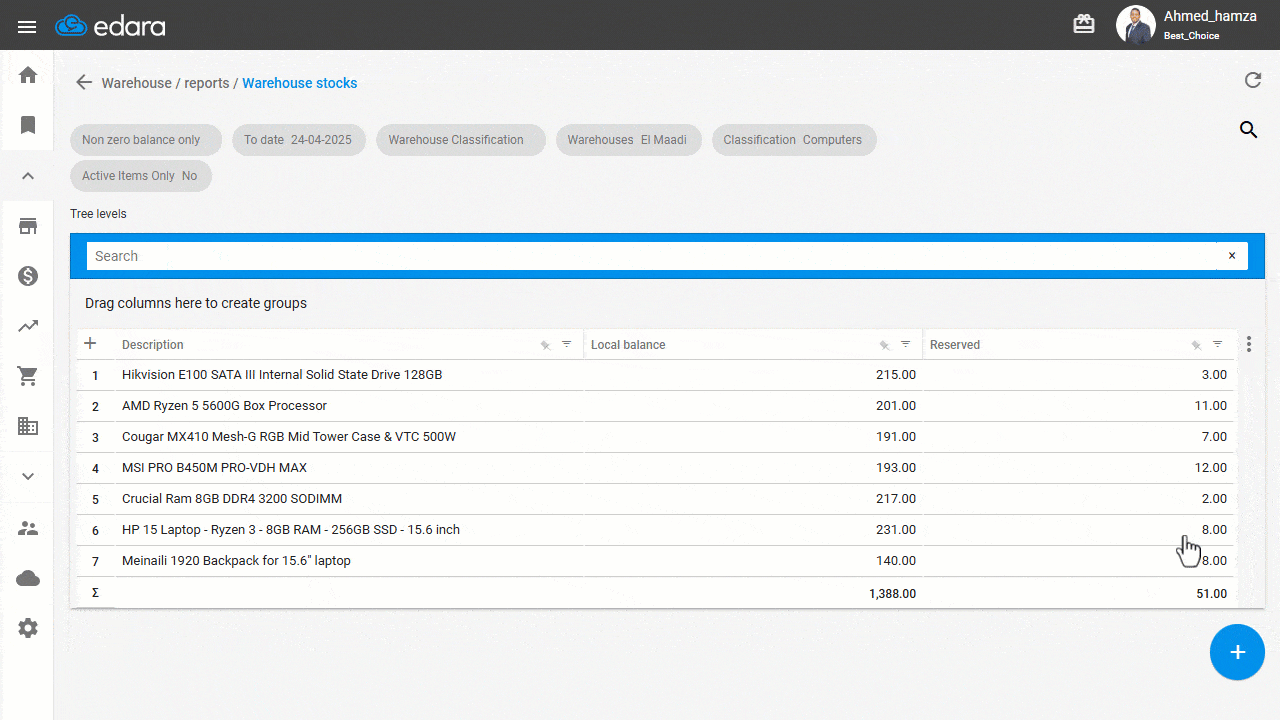Open the magnifier search filters icon
Viewport: 1280px width, 720px height.
(1248, 129)
